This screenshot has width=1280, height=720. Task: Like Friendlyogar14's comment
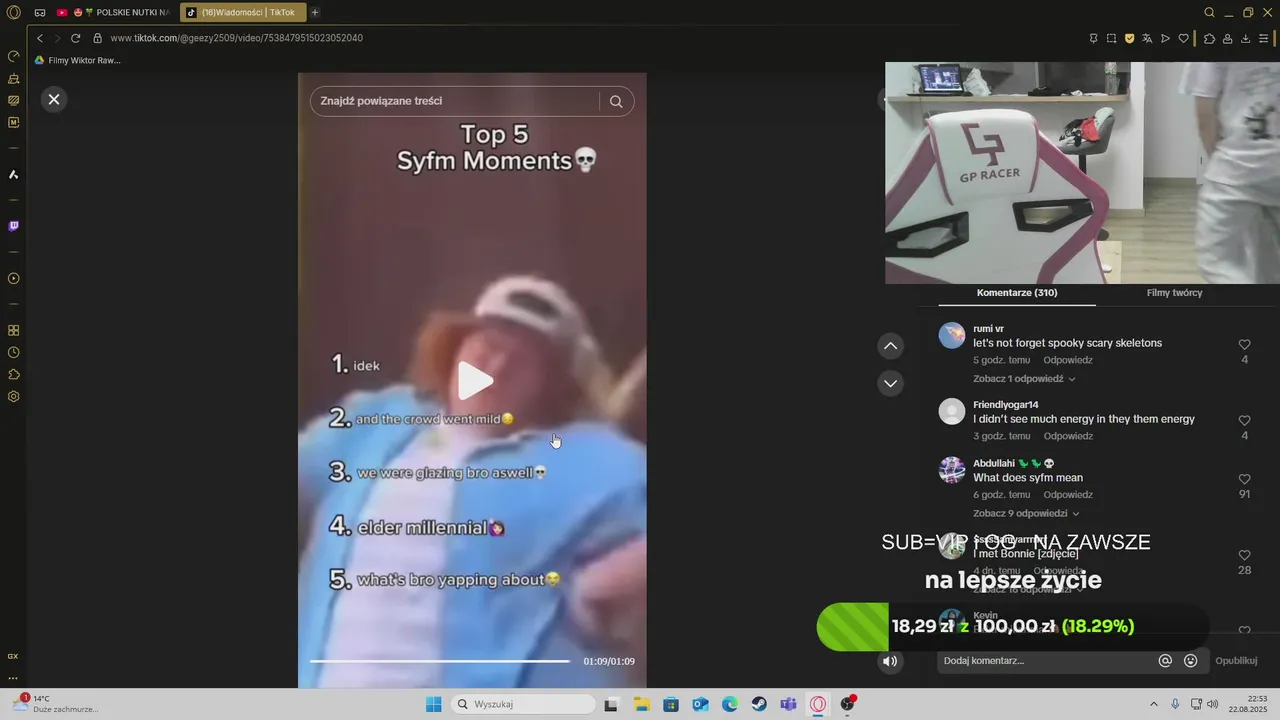coord(1245,420)
